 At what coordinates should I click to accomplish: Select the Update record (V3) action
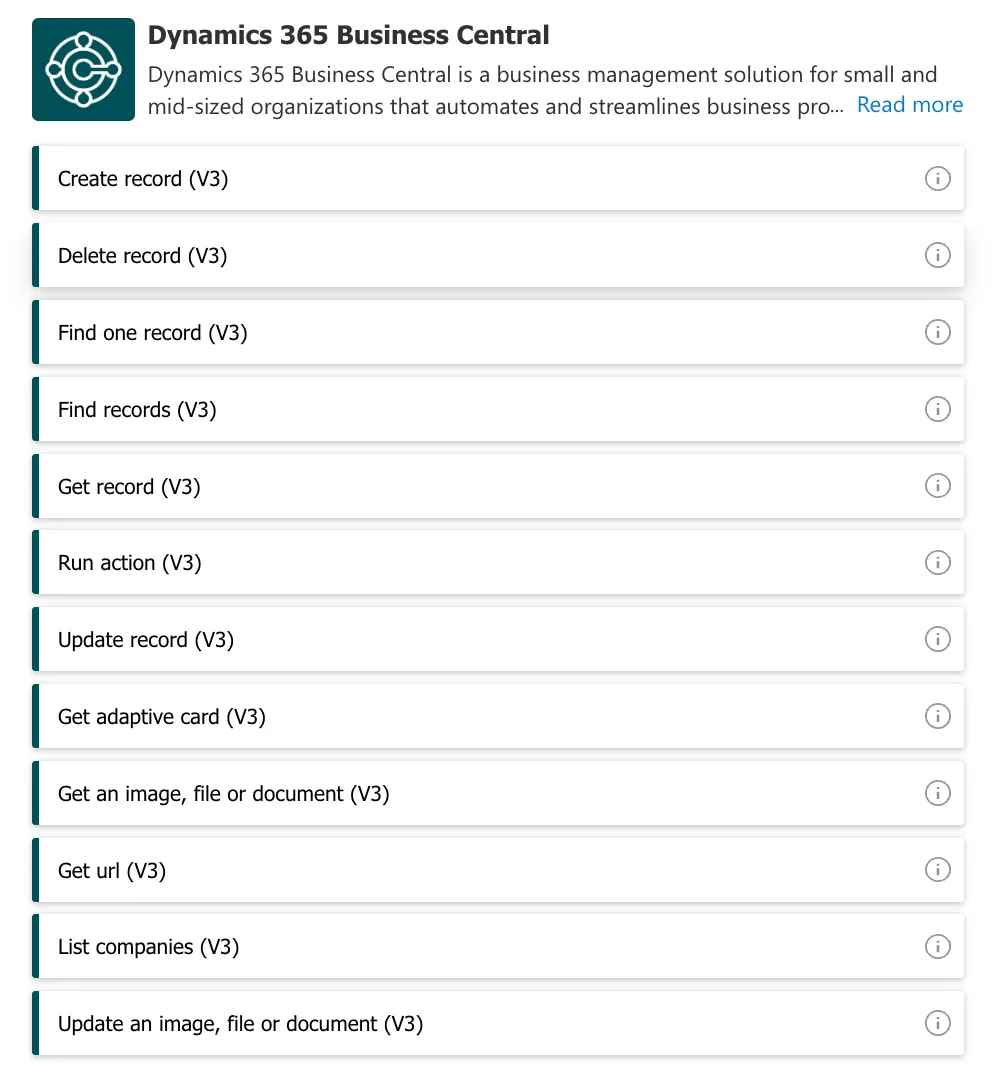coord(400,639)
